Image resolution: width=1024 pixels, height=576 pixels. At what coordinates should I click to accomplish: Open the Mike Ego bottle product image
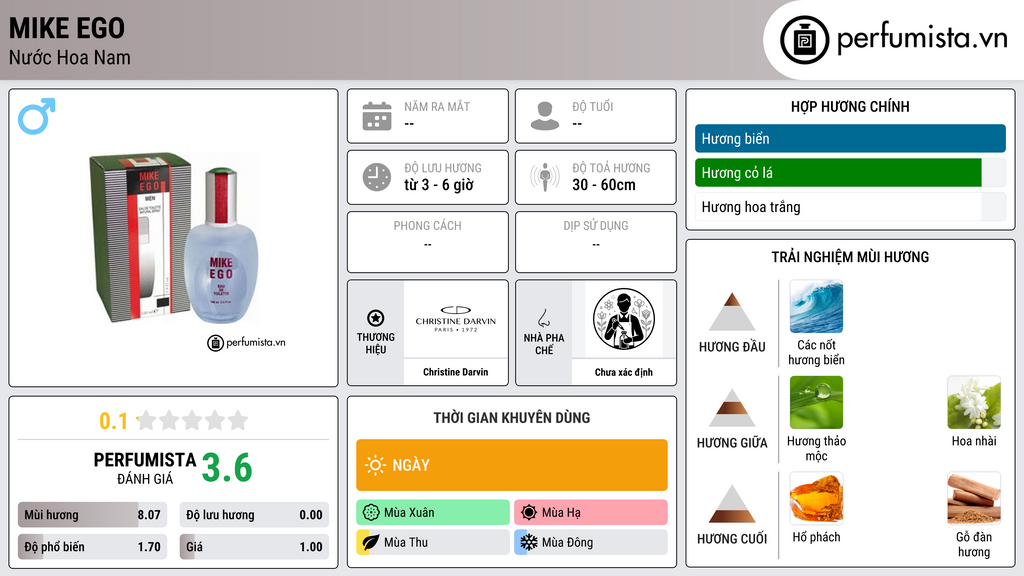(x=174, y=238)
